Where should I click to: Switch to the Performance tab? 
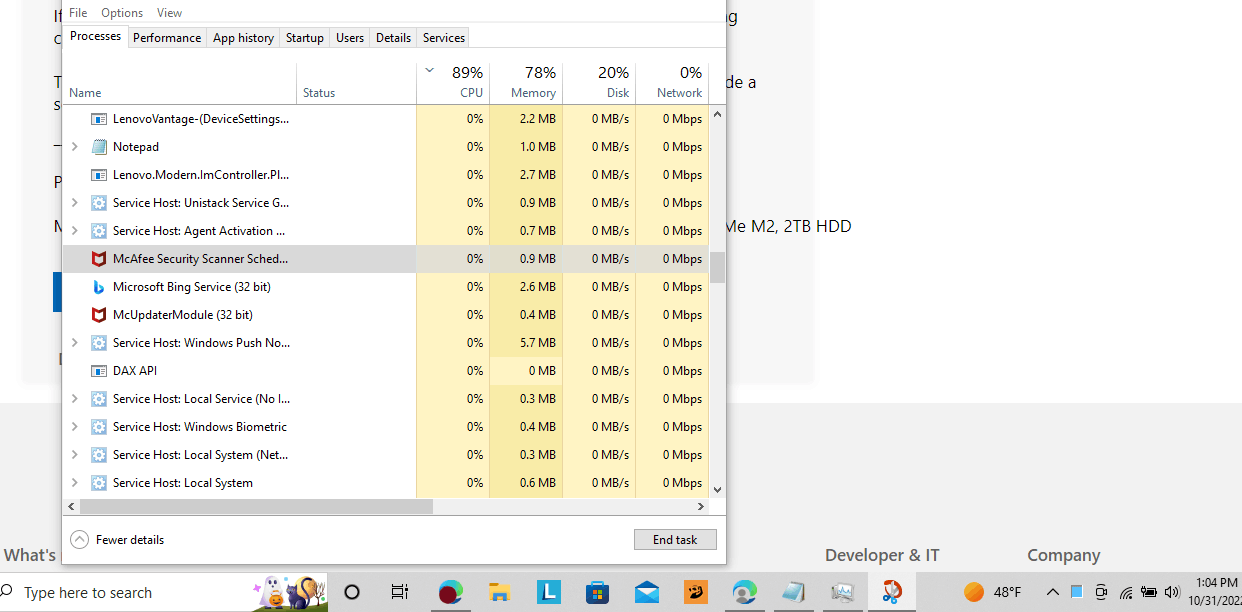[167, 38]
